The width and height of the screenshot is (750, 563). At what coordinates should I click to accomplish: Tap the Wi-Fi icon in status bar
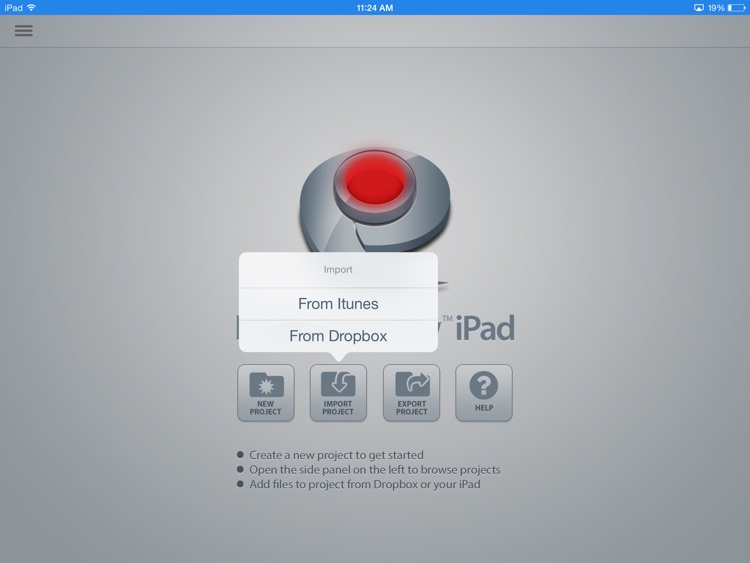tap(31, 8)
